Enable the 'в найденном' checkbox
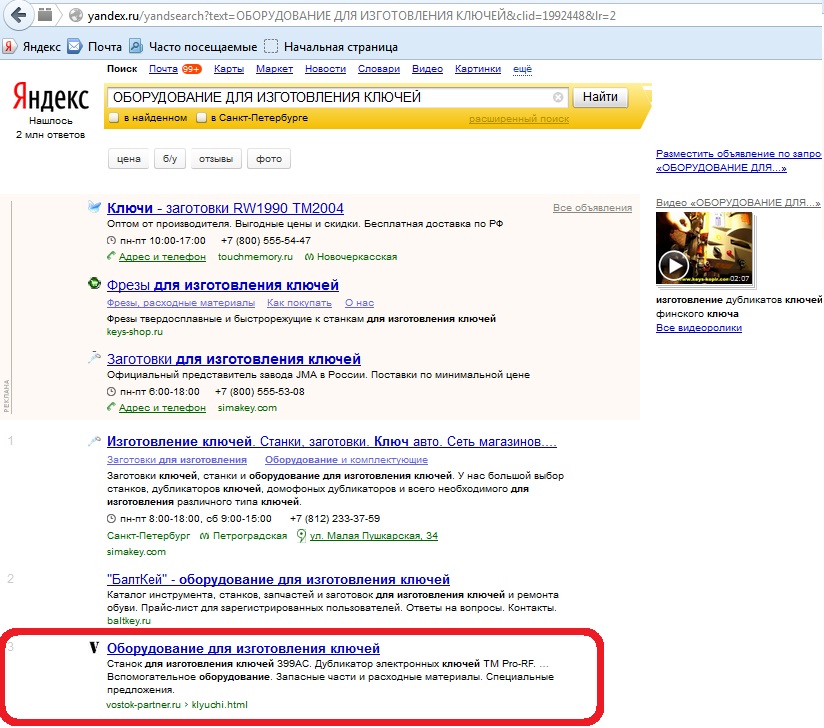 tap(114, 118)
